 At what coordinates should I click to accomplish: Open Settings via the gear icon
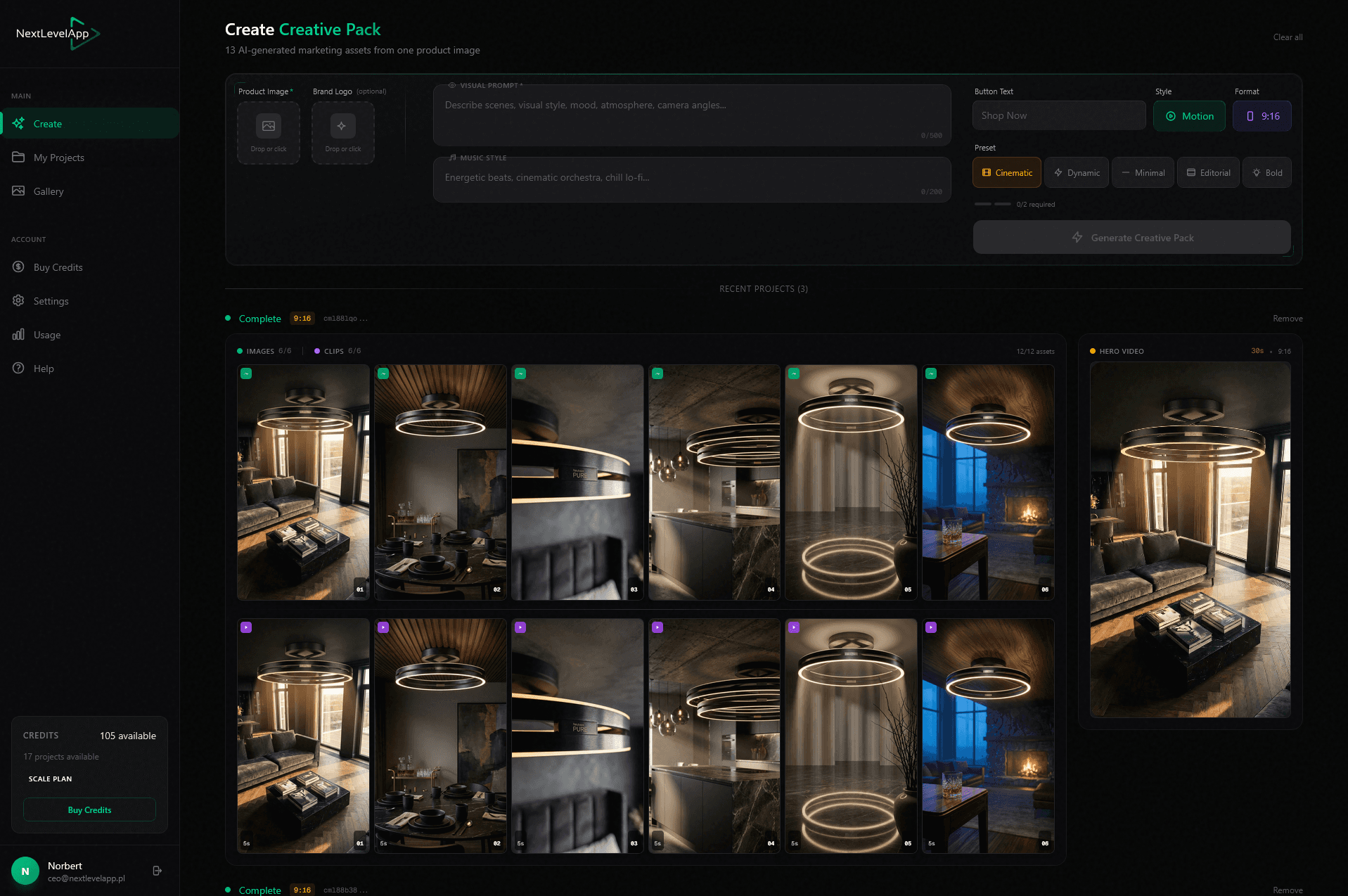(x=18, y=300)
